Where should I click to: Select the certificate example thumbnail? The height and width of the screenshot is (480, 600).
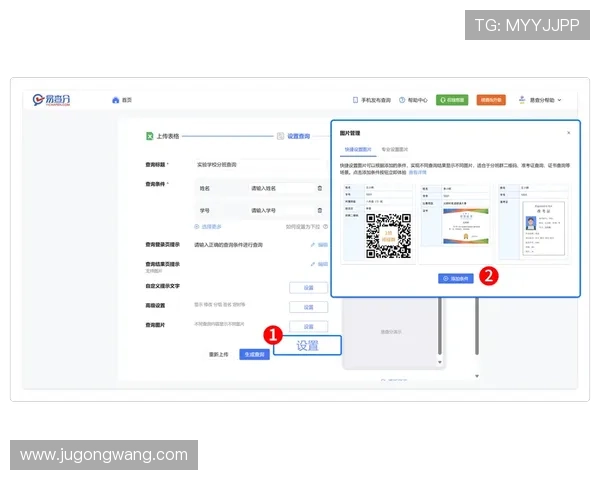coord(455,224)
